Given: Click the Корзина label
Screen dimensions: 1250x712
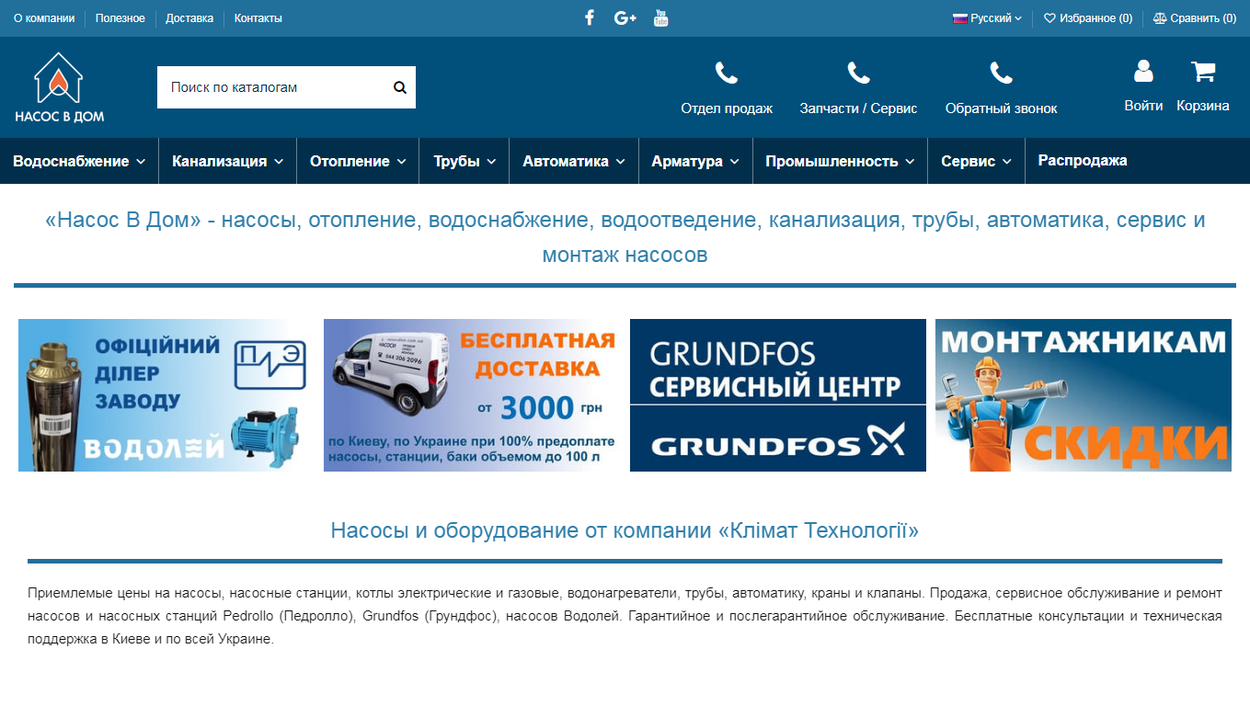Looking at the screenshot, I should [x=1203, y=105].
